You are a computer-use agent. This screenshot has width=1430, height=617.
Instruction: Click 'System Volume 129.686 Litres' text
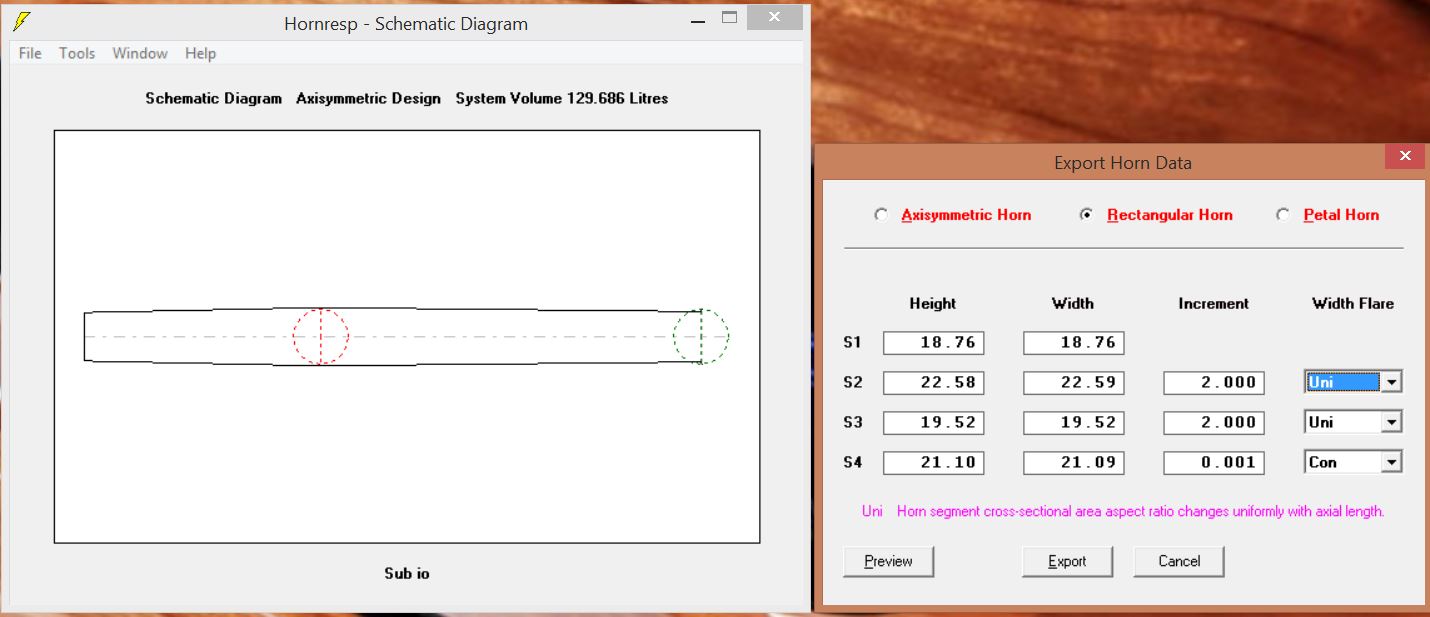pyautogui.click(x=562, y=98)
